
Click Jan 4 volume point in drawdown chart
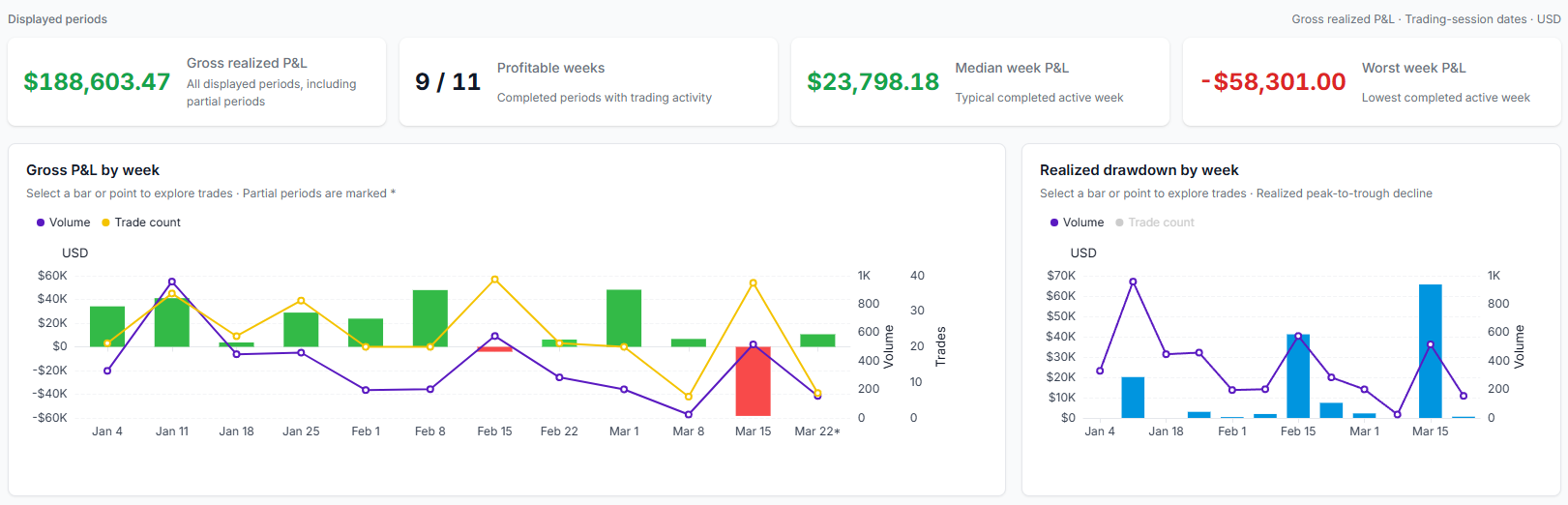point(1100,371)
